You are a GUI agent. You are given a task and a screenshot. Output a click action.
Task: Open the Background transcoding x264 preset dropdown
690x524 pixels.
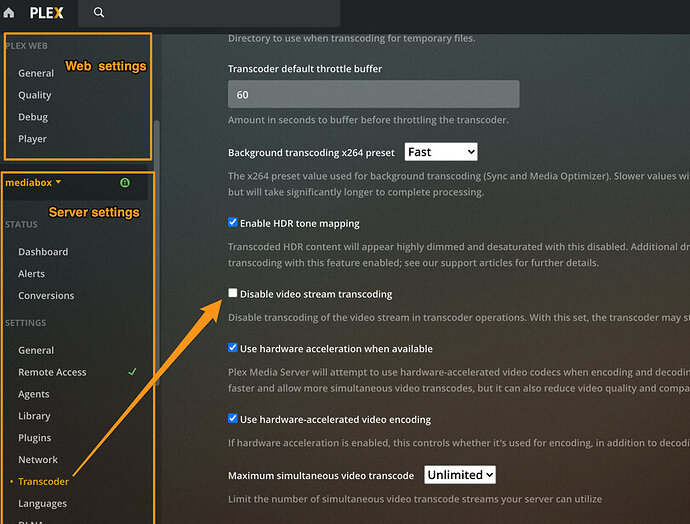441,152
